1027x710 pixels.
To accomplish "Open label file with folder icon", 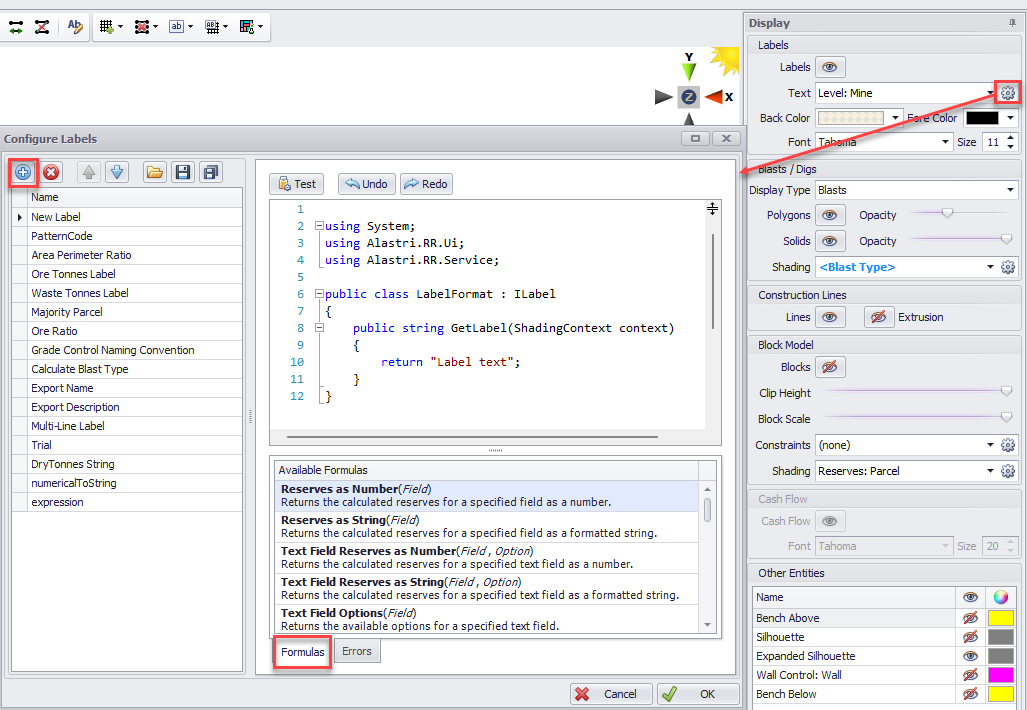I will pos(154,172).
